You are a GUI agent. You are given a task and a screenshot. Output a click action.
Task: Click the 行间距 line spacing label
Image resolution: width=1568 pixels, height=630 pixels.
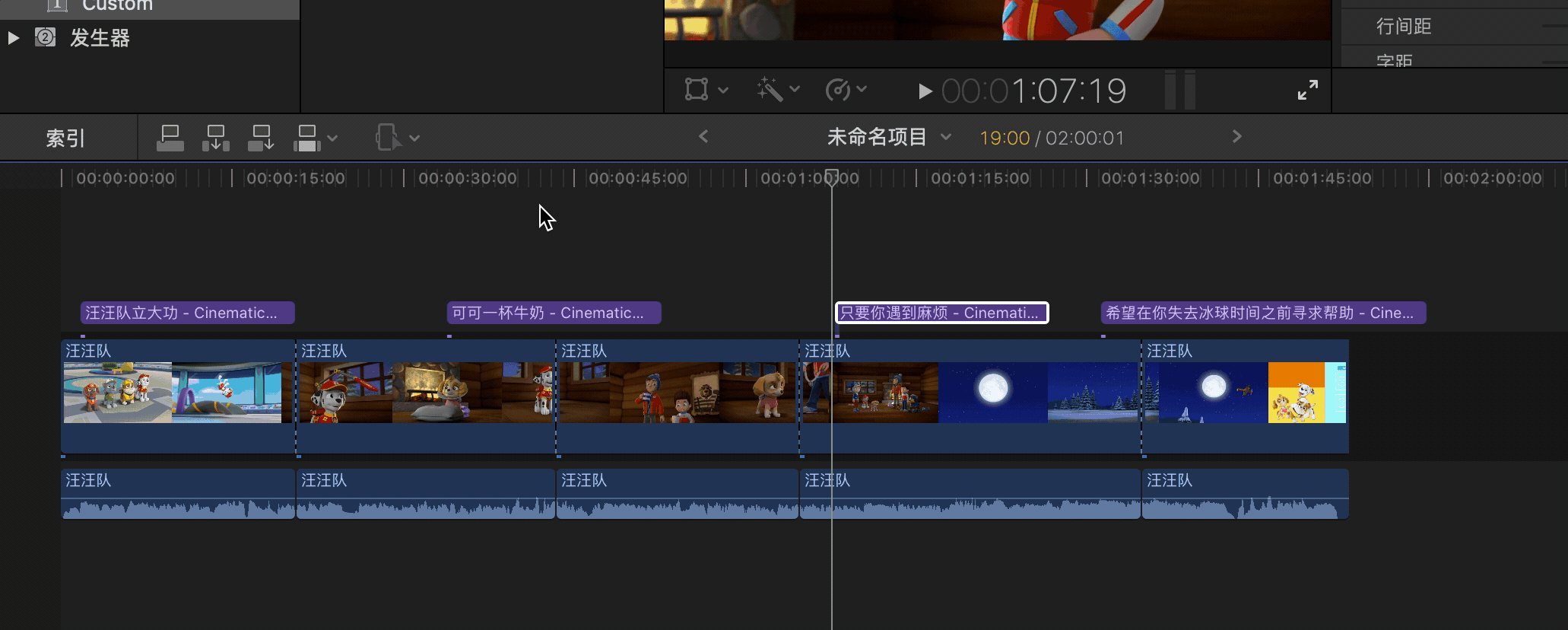click(x=1404, y=27)
